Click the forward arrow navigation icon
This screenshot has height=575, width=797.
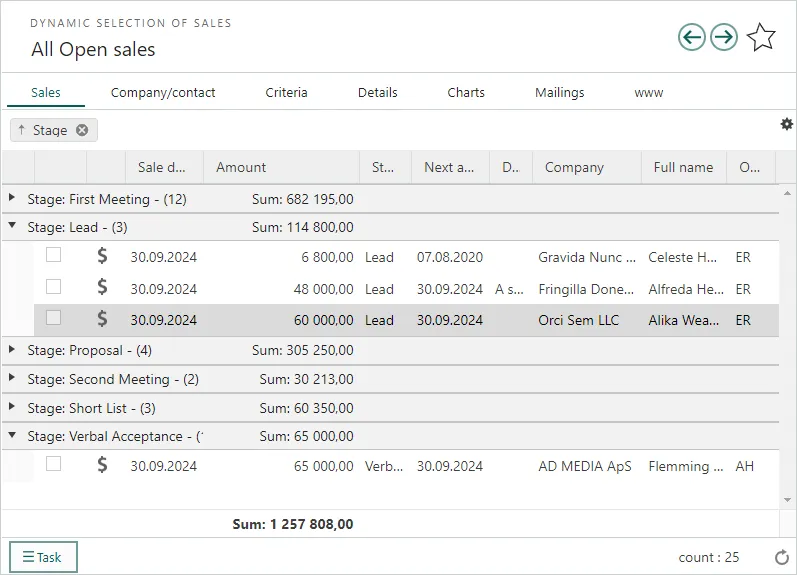pos(724,38)
